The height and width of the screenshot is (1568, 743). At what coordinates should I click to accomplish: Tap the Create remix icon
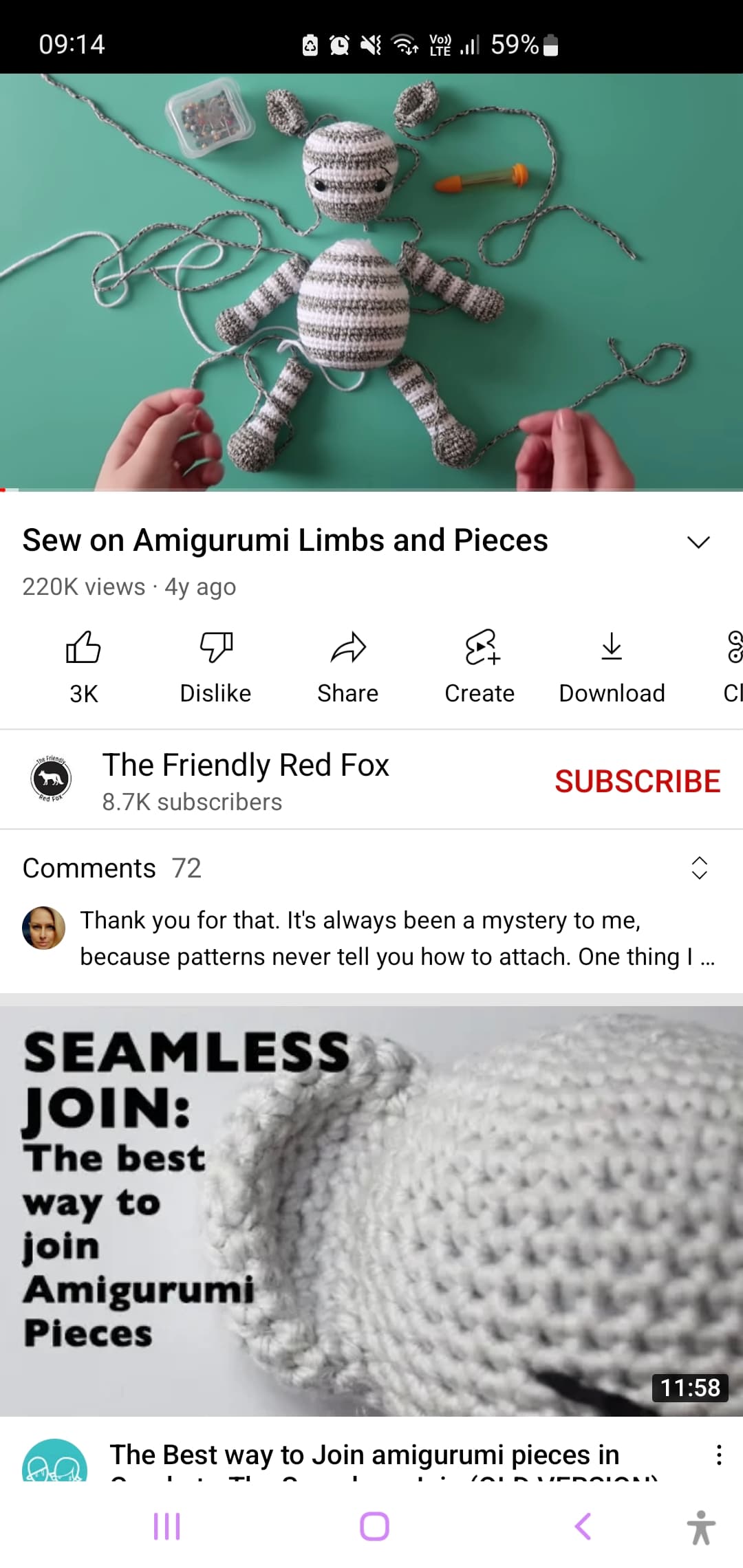(x=481, y=647)
